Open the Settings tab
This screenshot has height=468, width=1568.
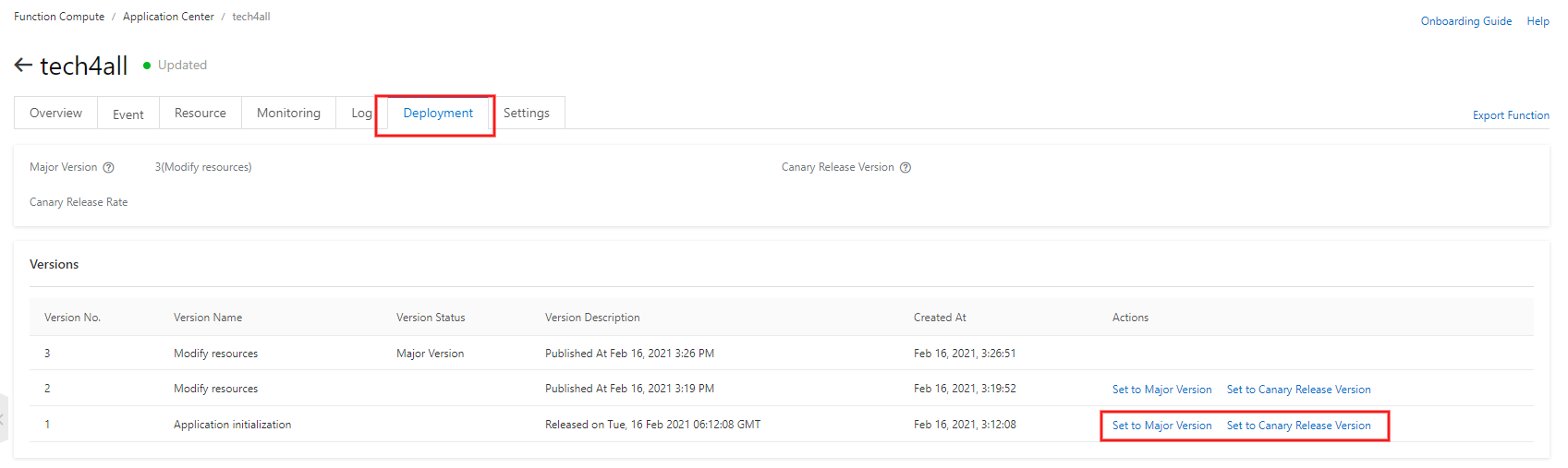point(527,113)
